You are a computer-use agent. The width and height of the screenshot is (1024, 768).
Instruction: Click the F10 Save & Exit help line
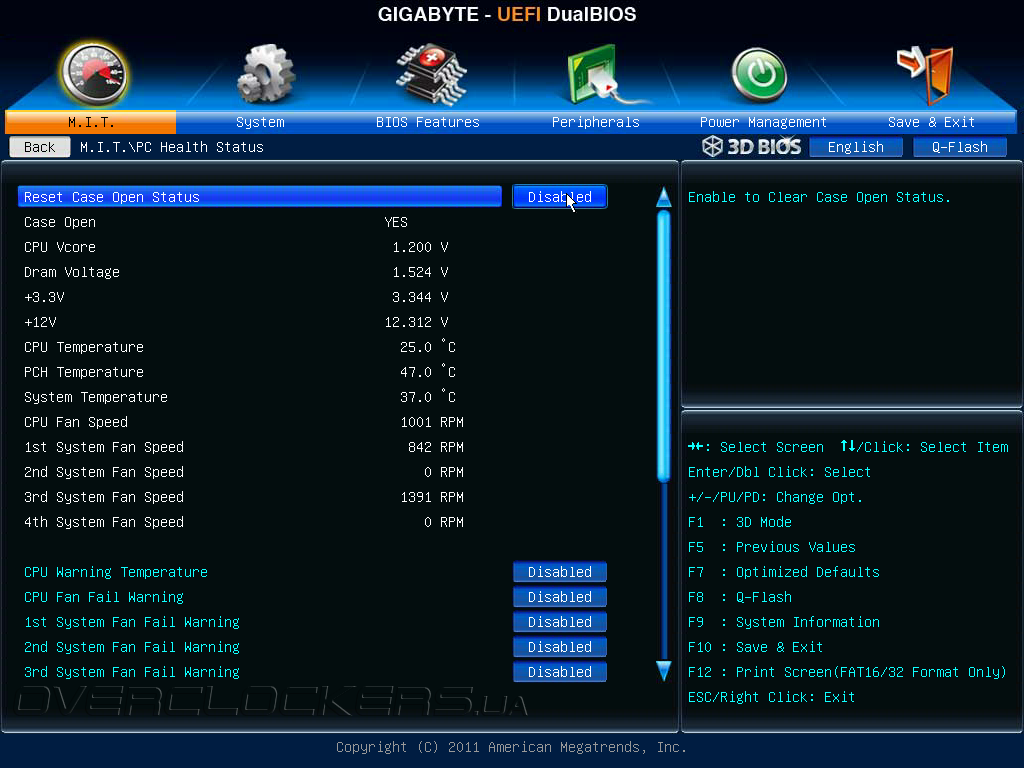756,647
